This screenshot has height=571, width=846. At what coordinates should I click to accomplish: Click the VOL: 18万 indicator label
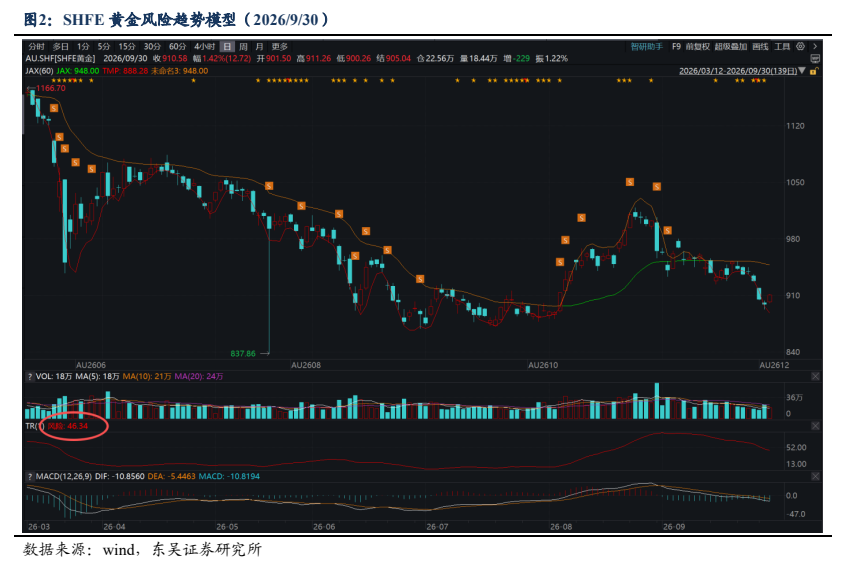click(53, 376)
